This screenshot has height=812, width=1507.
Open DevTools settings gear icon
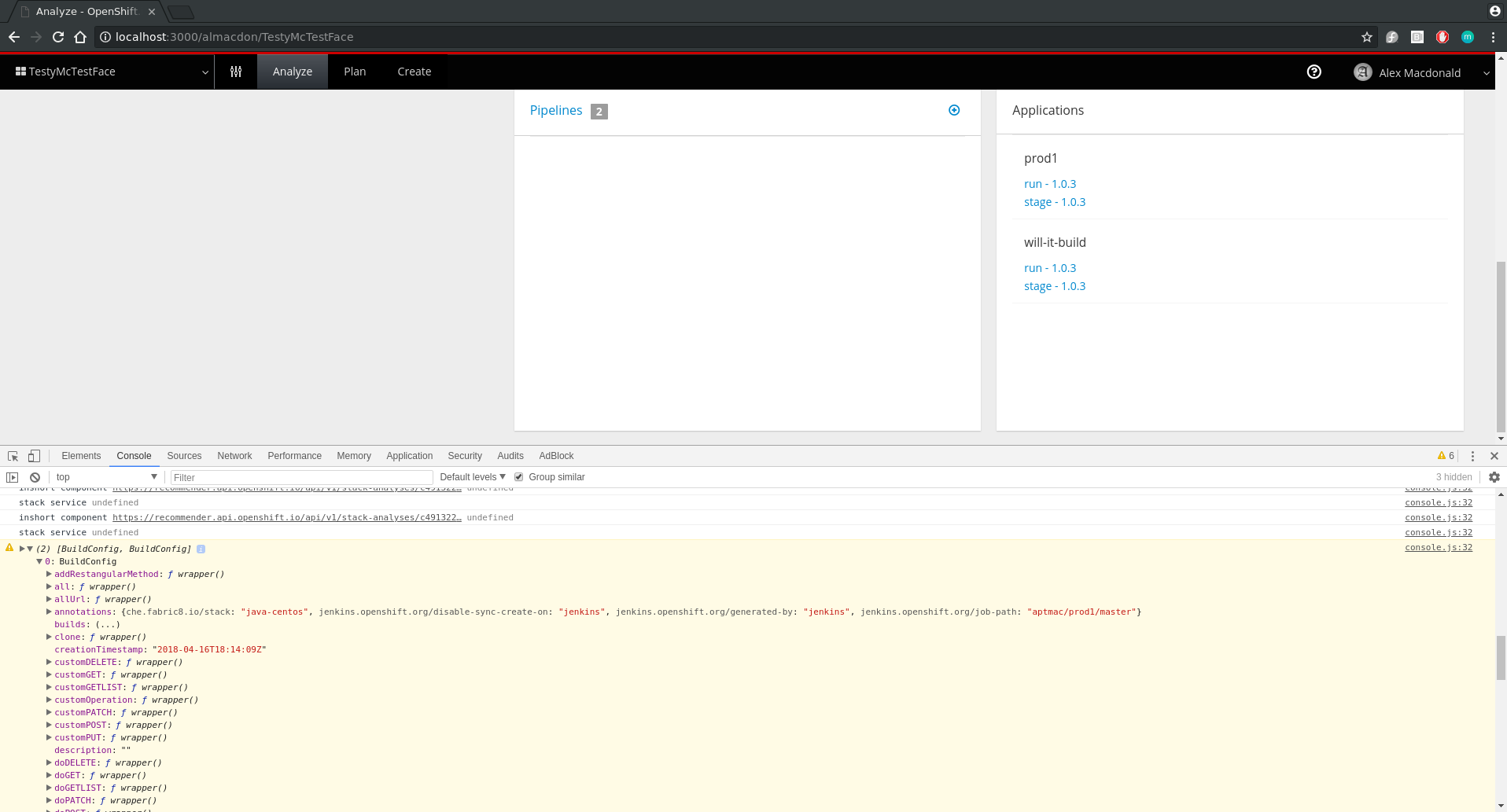coord(1493,476)
